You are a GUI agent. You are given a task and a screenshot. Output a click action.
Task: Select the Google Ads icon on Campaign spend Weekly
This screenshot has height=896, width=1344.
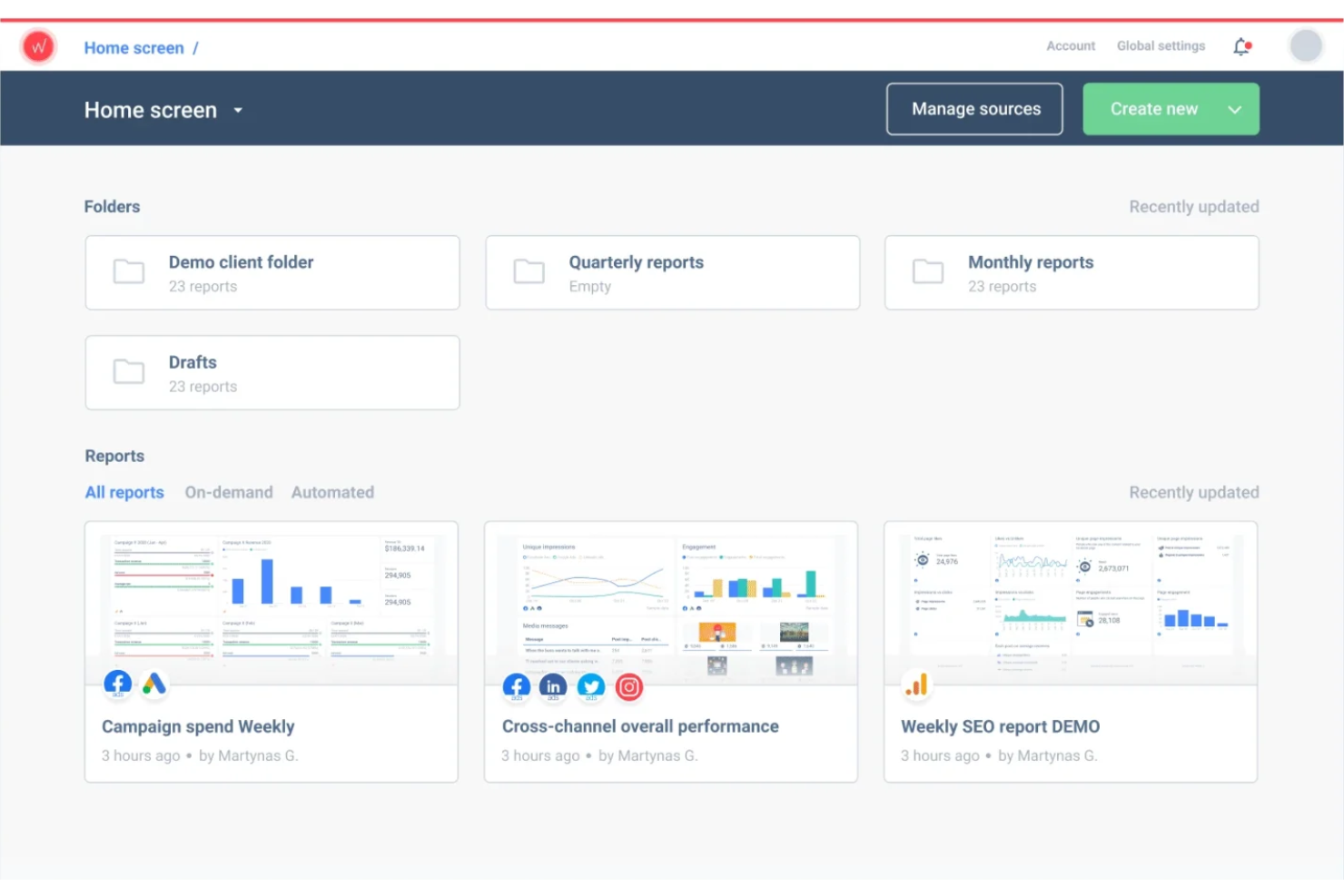point(153,685)
